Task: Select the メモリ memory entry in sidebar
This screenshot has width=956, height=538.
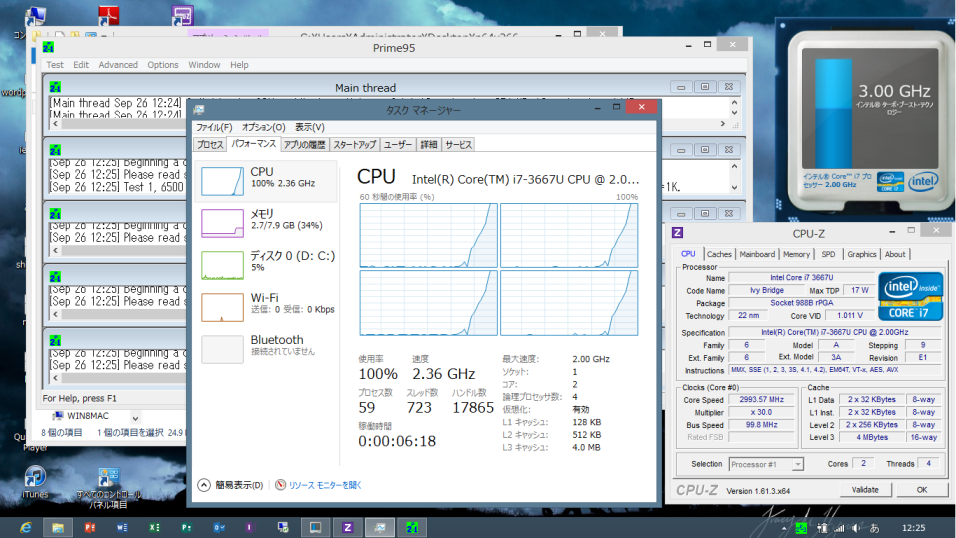Action: pos(266,223)
